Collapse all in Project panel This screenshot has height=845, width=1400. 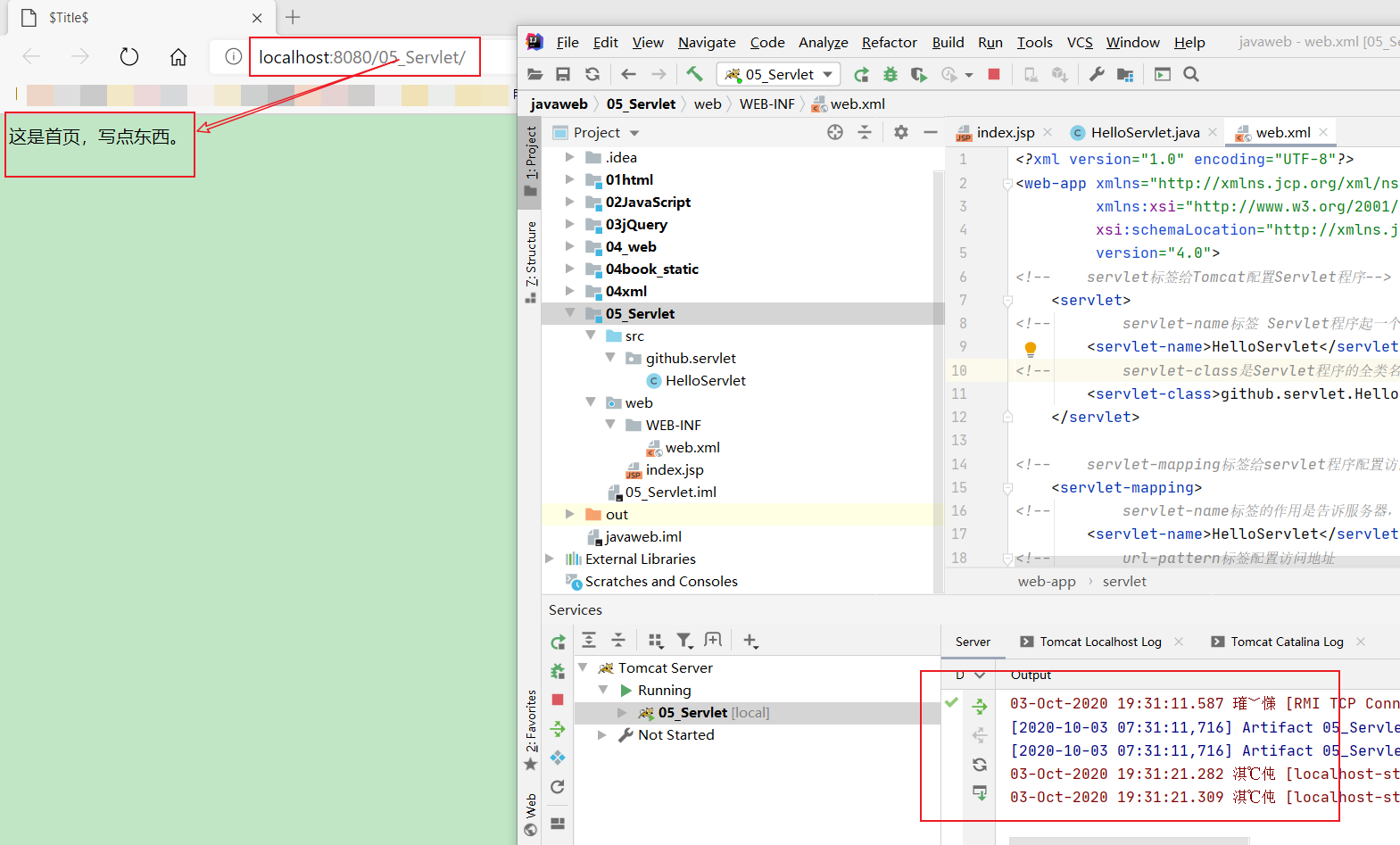(x=865, y=132)
